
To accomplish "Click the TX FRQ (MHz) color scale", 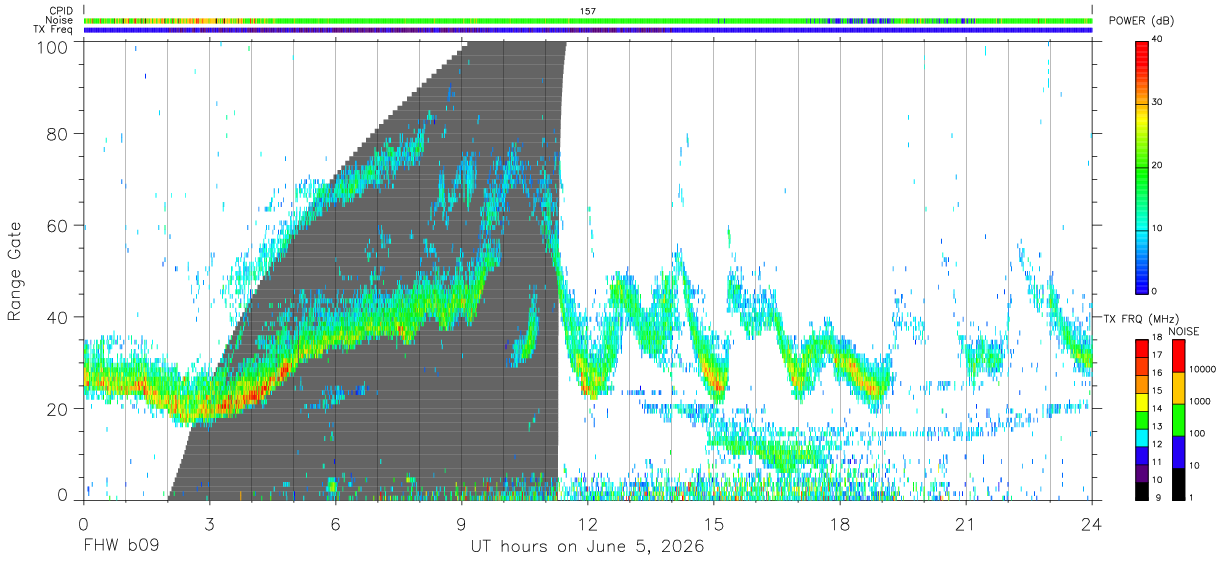I will (x=1142, y=419).
